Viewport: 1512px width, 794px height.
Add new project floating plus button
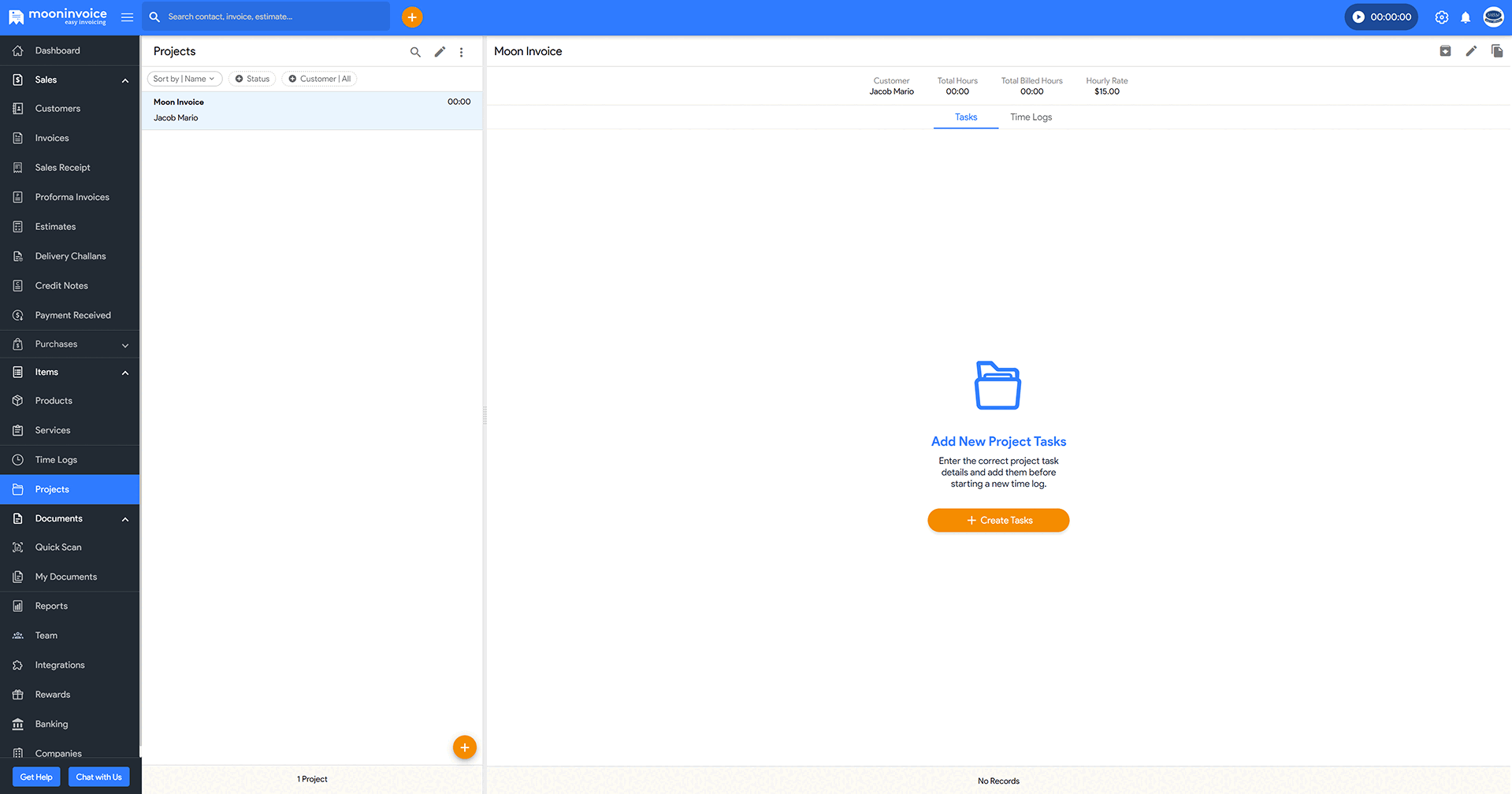coord(465,747)
